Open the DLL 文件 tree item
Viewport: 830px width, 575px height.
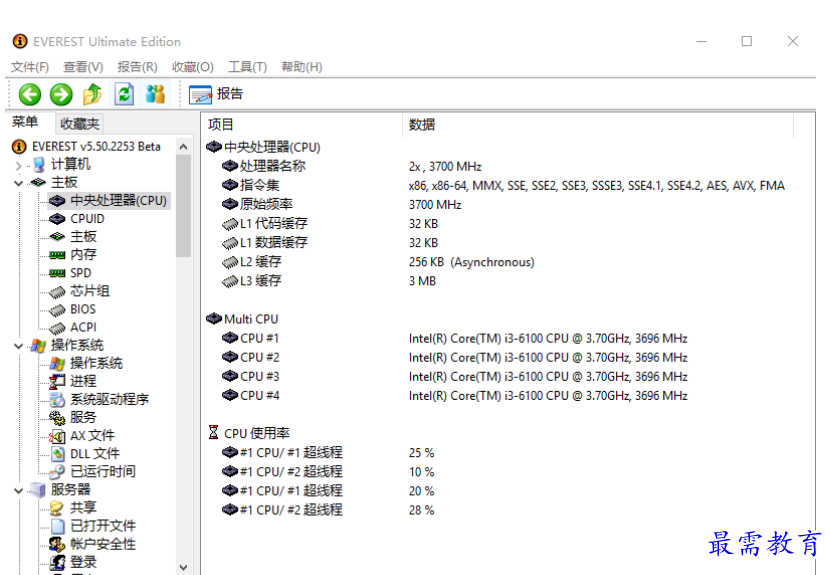tap(85, 454)
